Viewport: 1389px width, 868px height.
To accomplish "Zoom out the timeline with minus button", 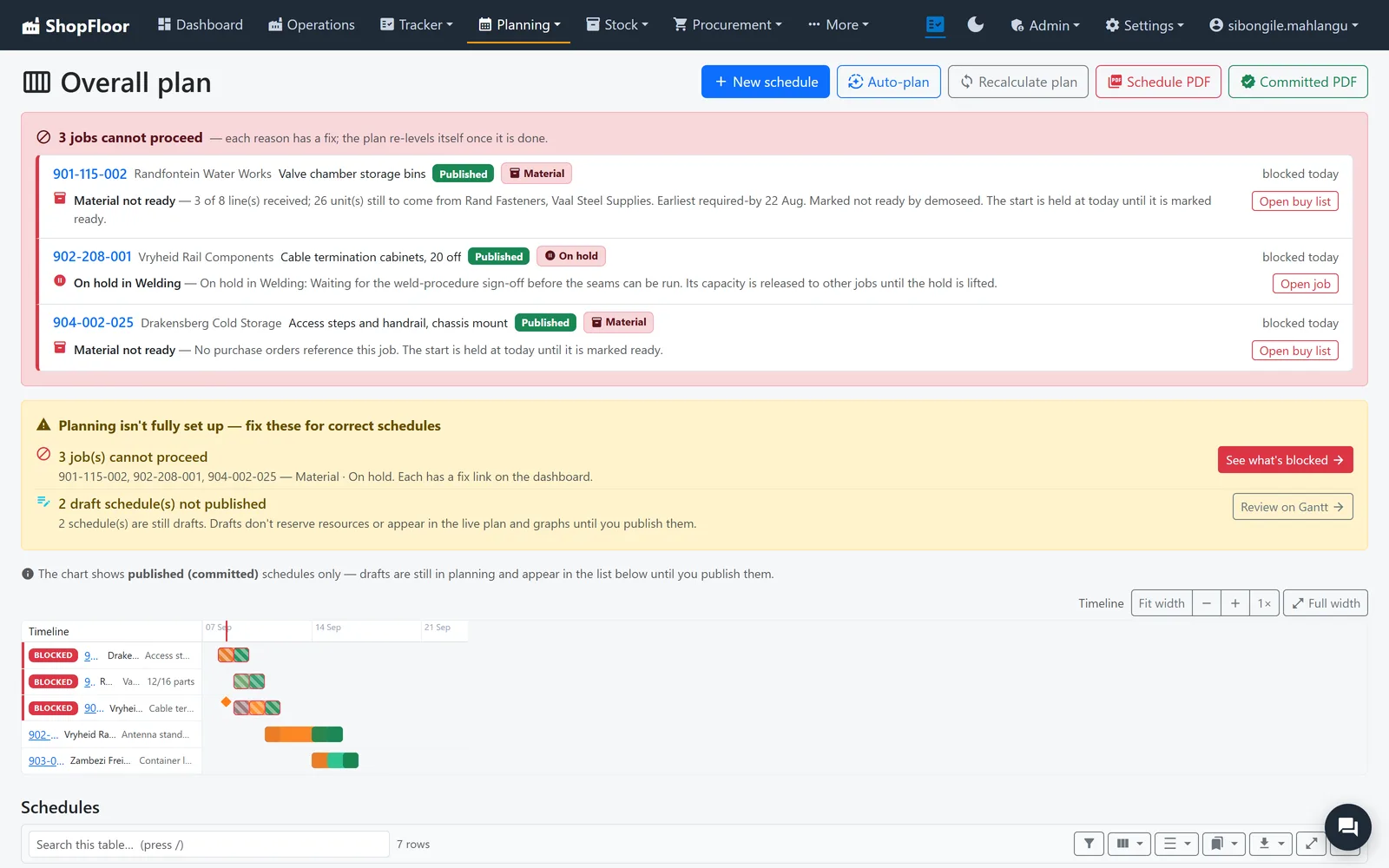I will pos(1206,603).
